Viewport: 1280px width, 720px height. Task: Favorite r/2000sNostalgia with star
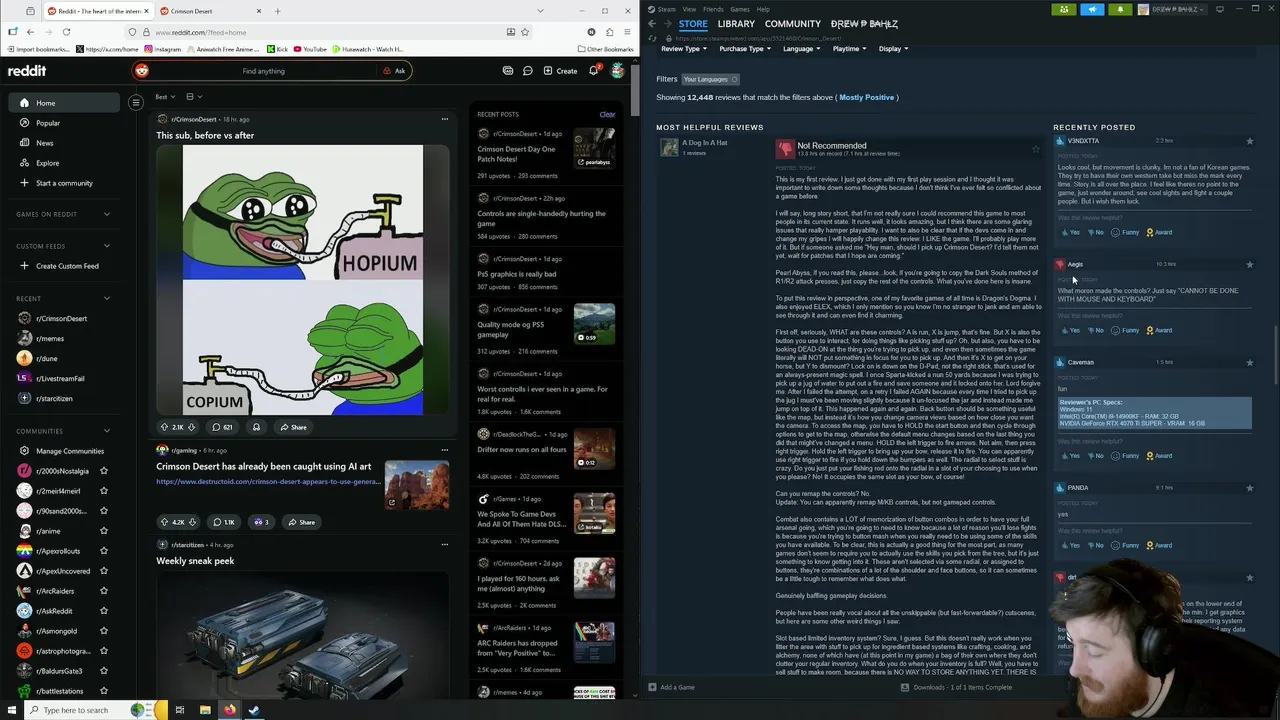tap(103, 471)
